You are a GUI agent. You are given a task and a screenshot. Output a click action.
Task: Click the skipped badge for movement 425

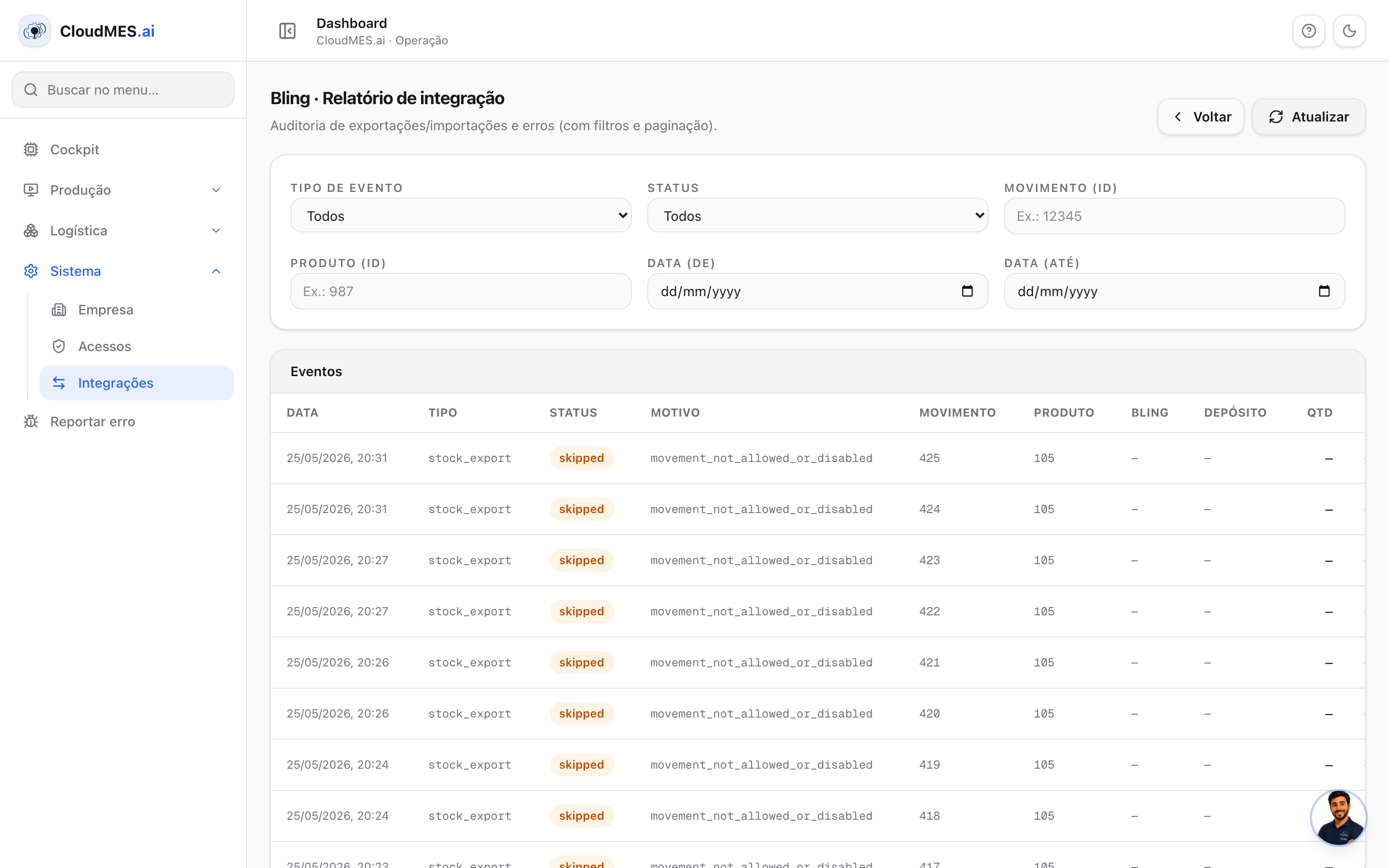pos(582,458)
